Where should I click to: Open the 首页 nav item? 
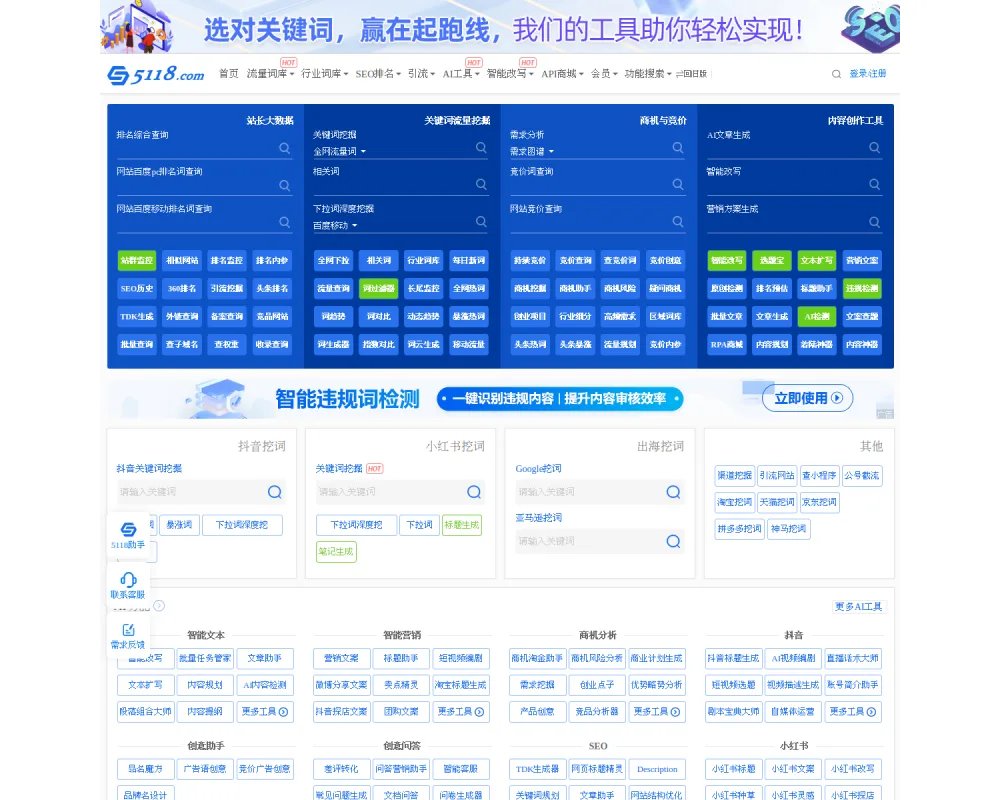click(229, 74)
